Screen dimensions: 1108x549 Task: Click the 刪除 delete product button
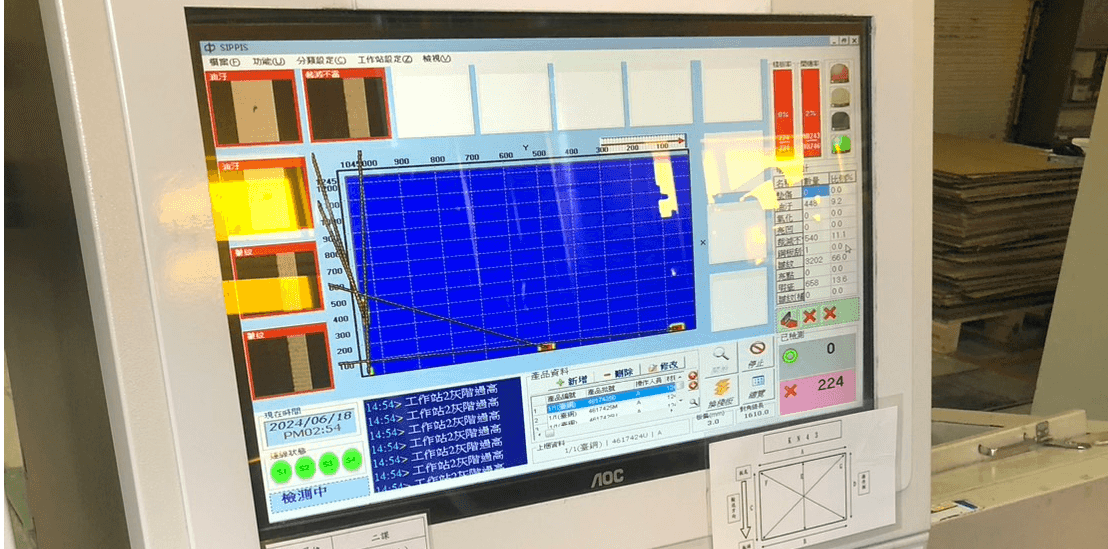point(618,373)
